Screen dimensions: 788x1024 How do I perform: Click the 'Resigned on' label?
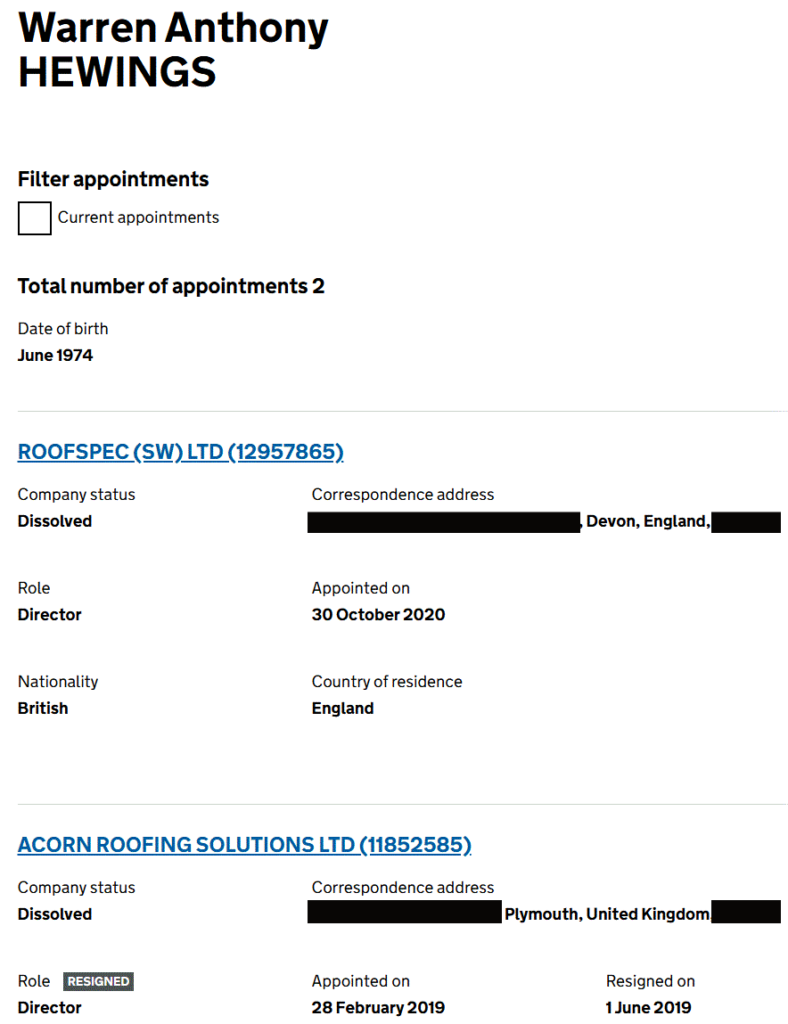(x=650, y=981)
